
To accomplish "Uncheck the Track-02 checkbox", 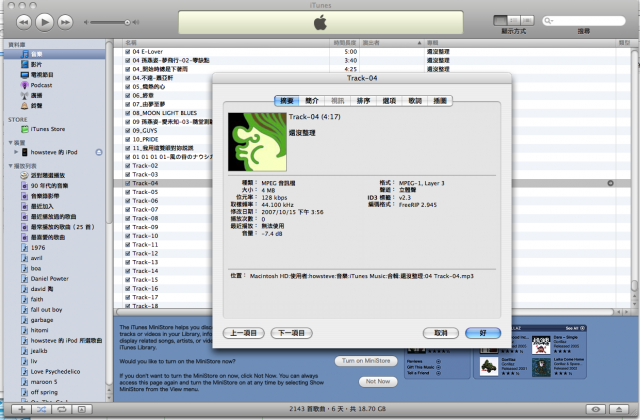I will (x=128, y=166).
